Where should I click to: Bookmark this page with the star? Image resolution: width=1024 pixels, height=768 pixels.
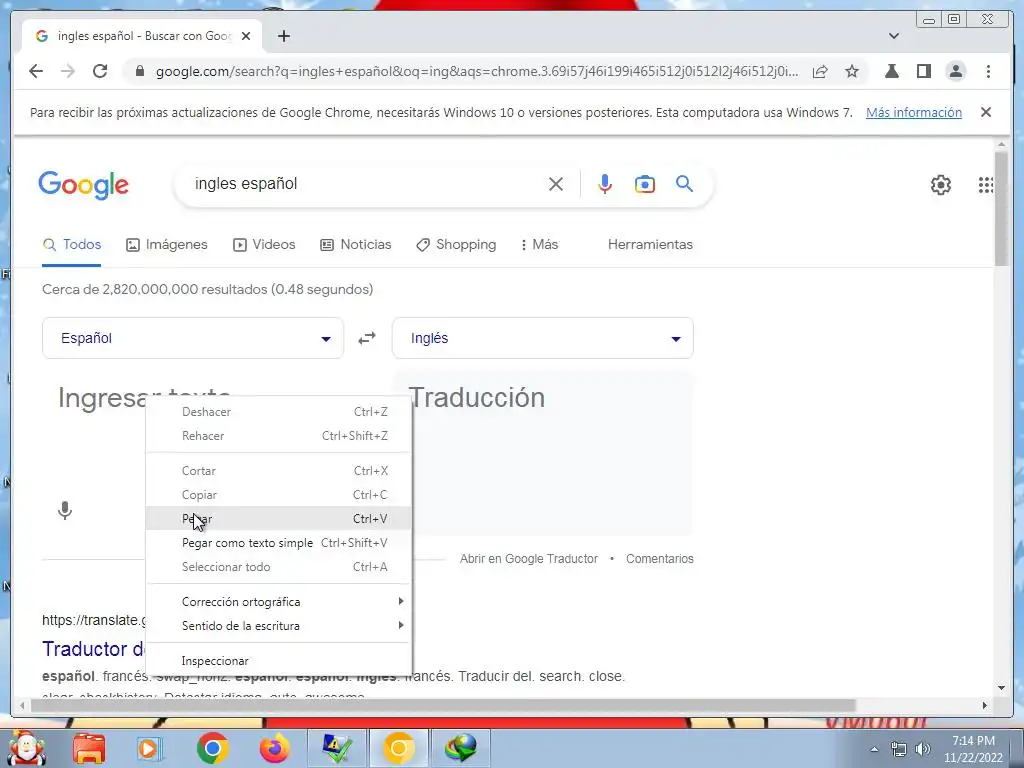[x=852, y=71]
